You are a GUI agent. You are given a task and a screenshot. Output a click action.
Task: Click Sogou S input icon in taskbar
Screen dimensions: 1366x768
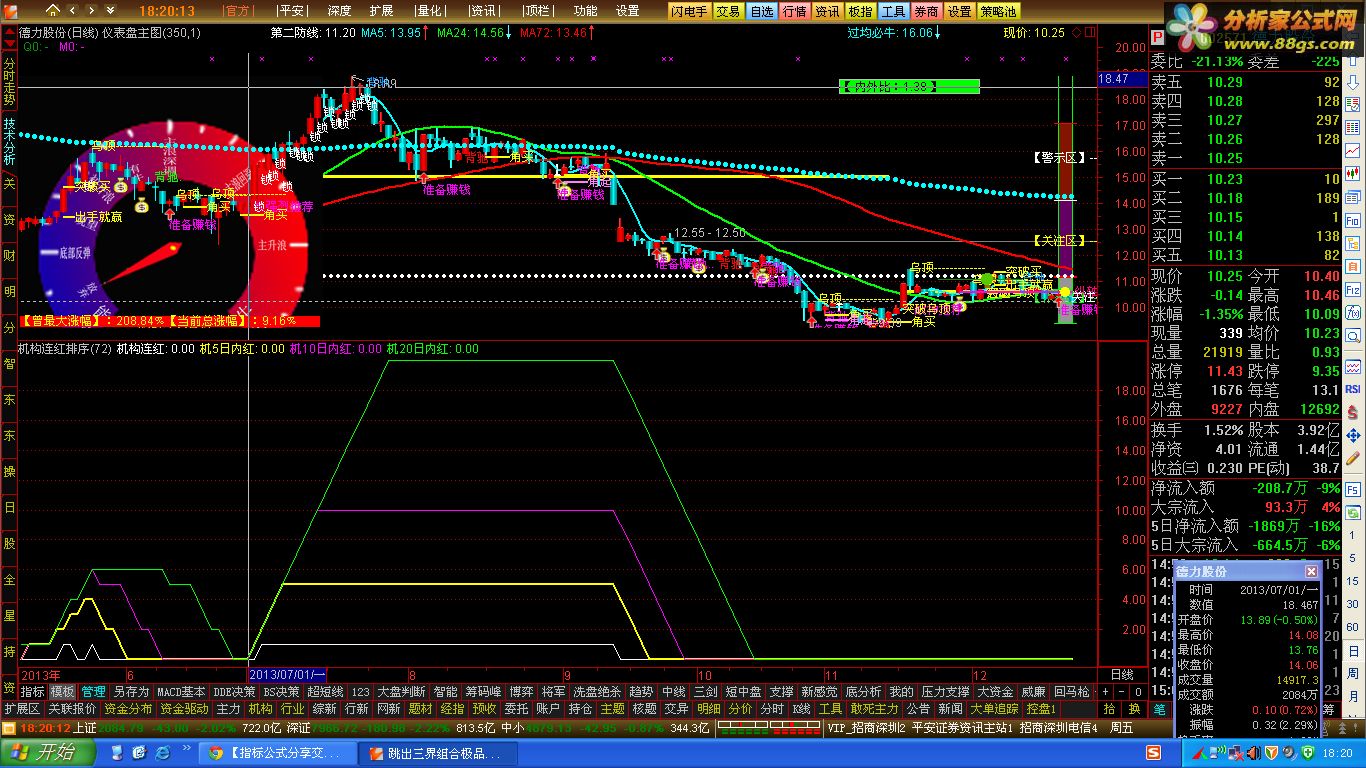1153,752
